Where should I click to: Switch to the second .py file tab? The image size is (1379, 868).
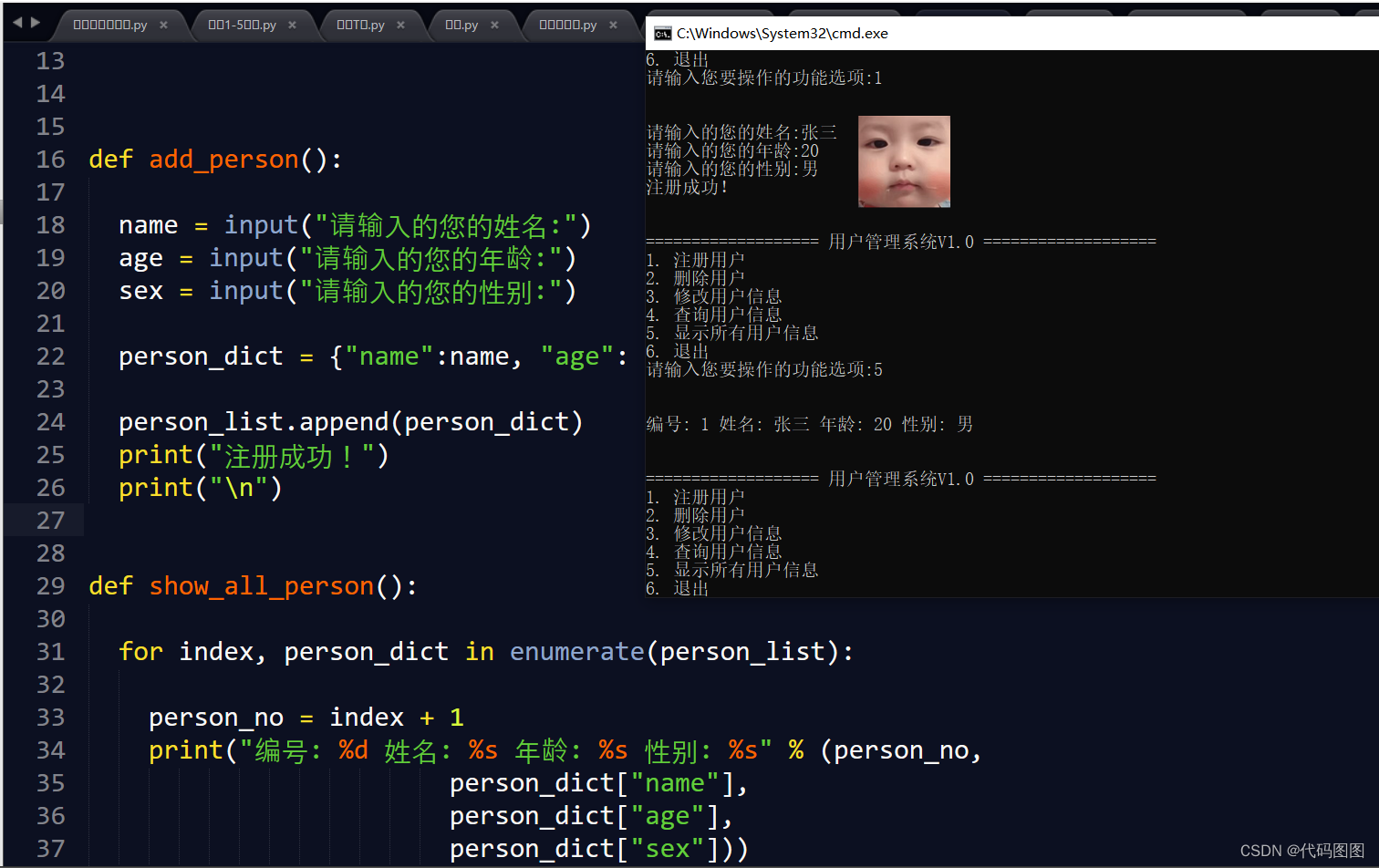pyautogui.click(x=242, y=26)
